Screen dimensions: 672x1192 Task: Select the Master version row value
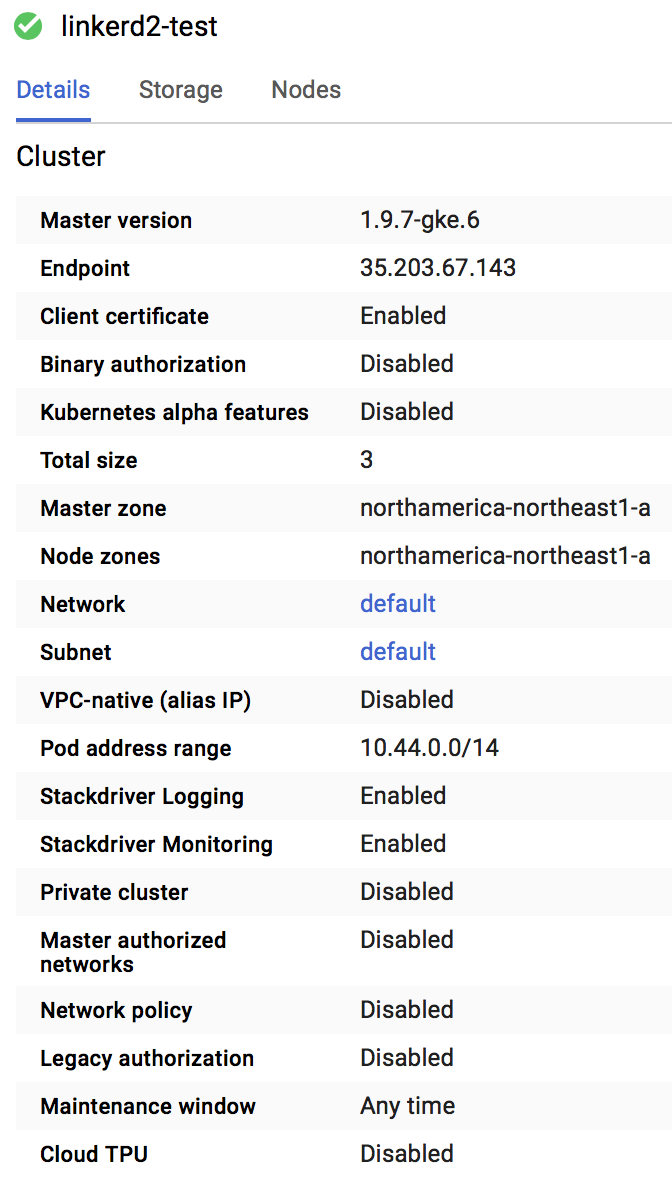click(419, 219)
